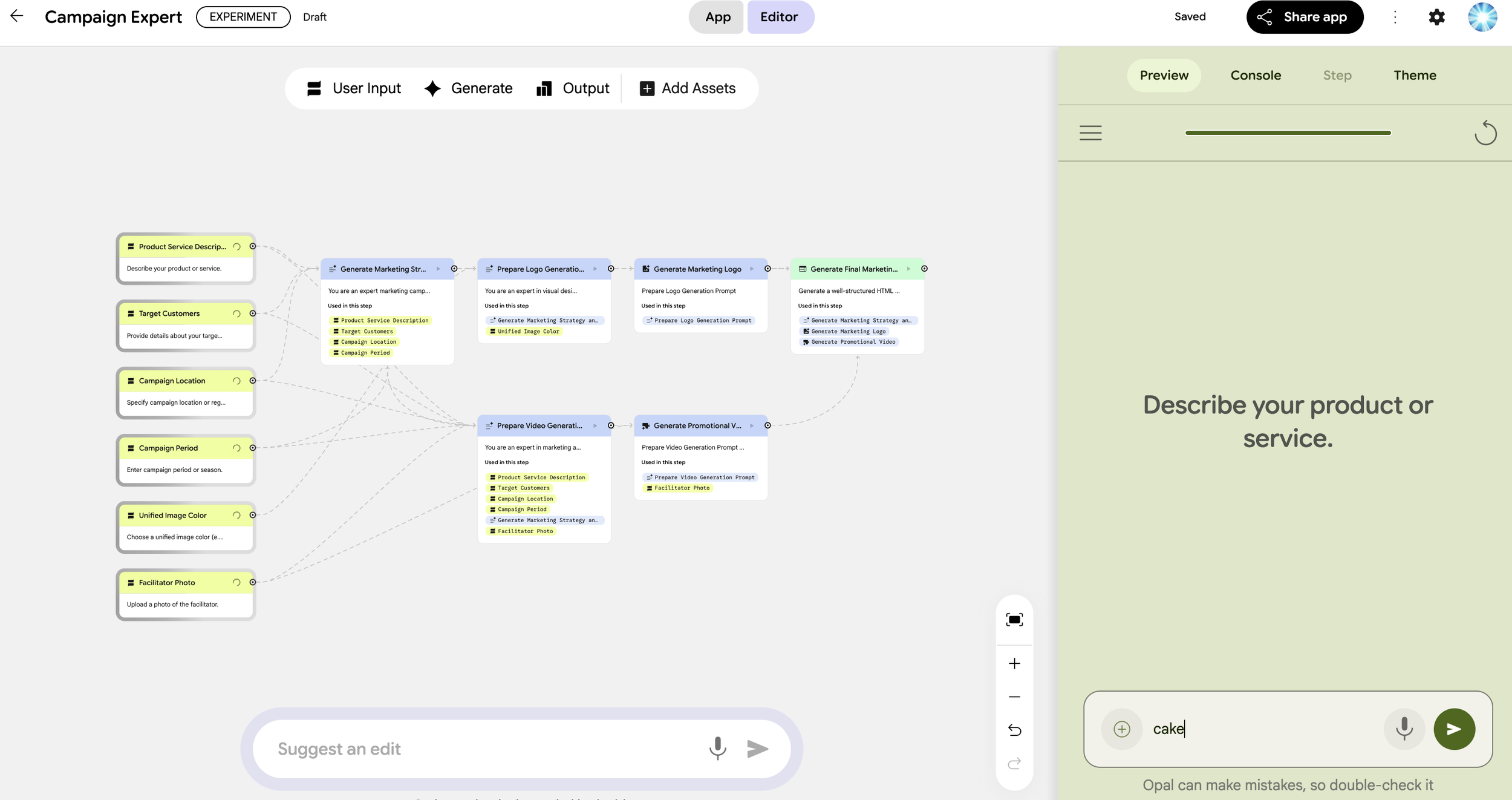The height and width of the screenshot is (800, 1512).
Task: Go back using the top-left arrow
Action: pyautogui.click(x=17, y=16)
